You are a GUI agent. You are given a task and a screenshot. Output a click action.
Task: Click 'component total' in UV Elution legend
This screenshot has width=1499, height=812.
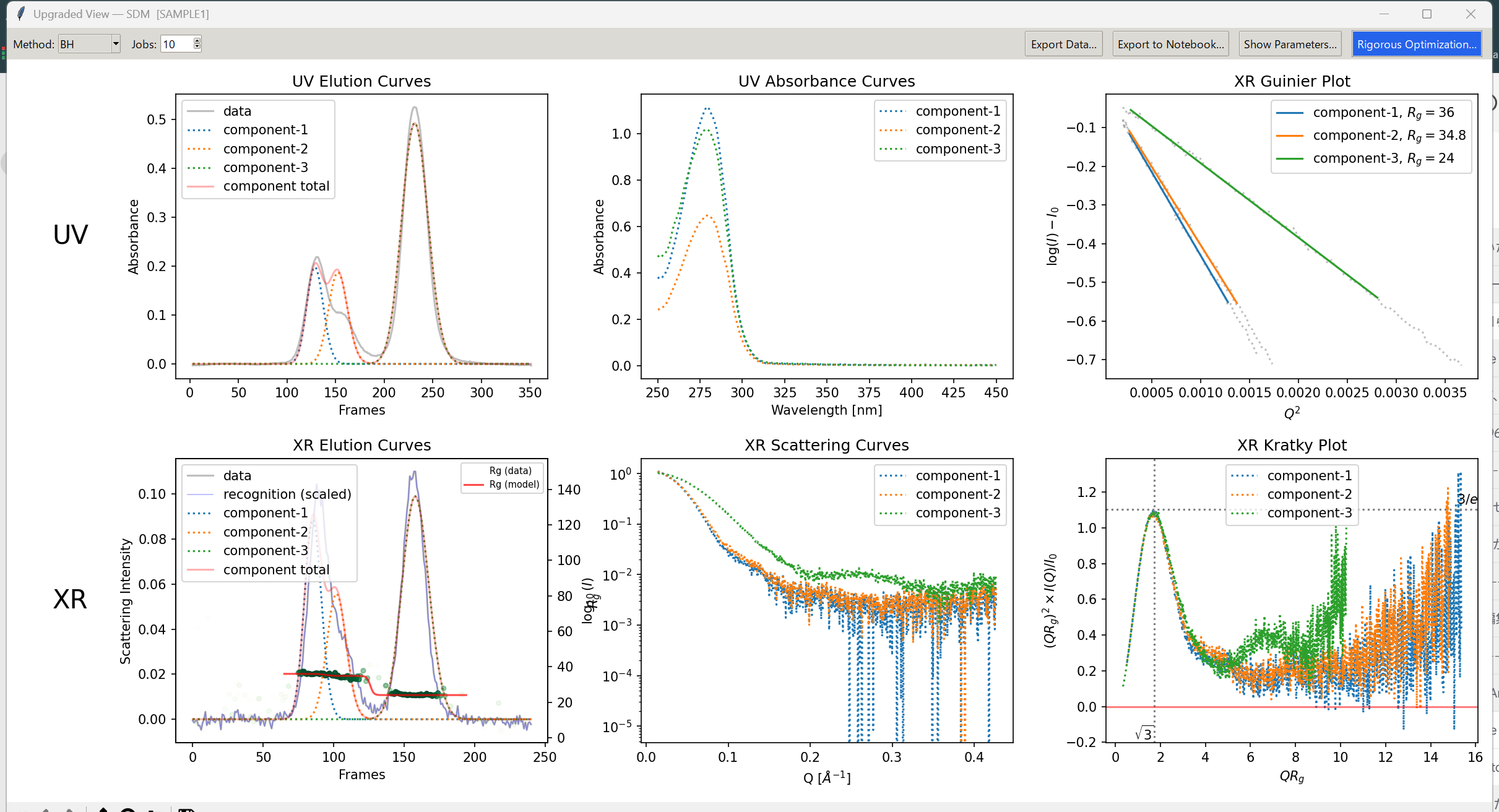(x=276, y=186)
